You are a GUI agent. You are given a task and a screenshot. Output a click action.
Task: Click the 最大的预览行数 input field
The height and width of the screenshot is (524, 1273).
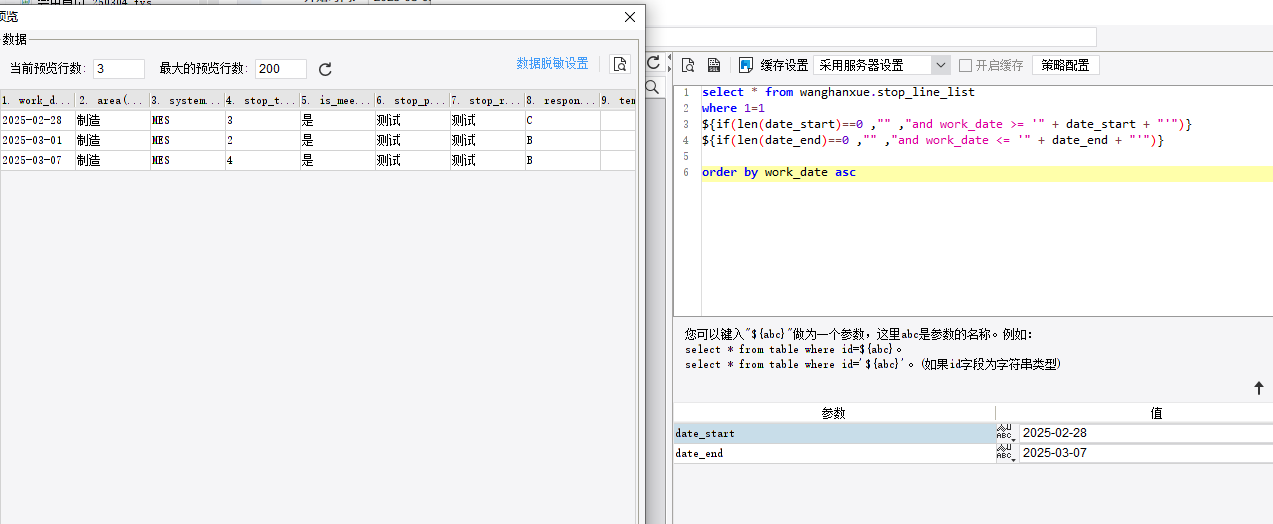(281, 69)
